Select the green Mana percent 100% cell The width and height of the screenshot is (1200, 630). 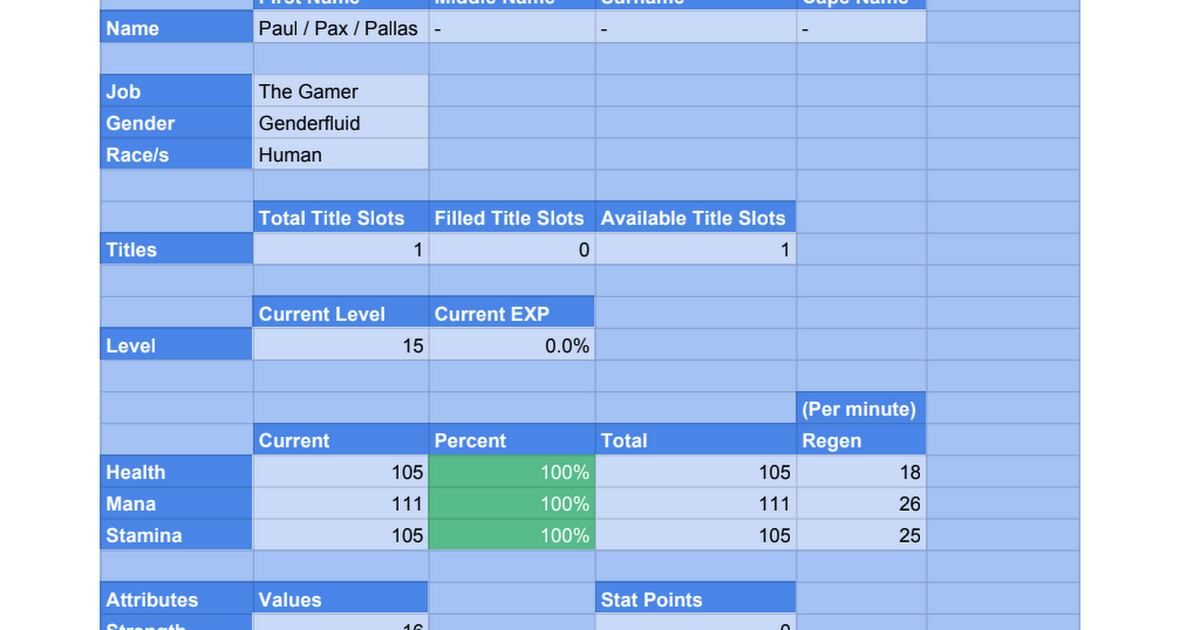[512, 504]
